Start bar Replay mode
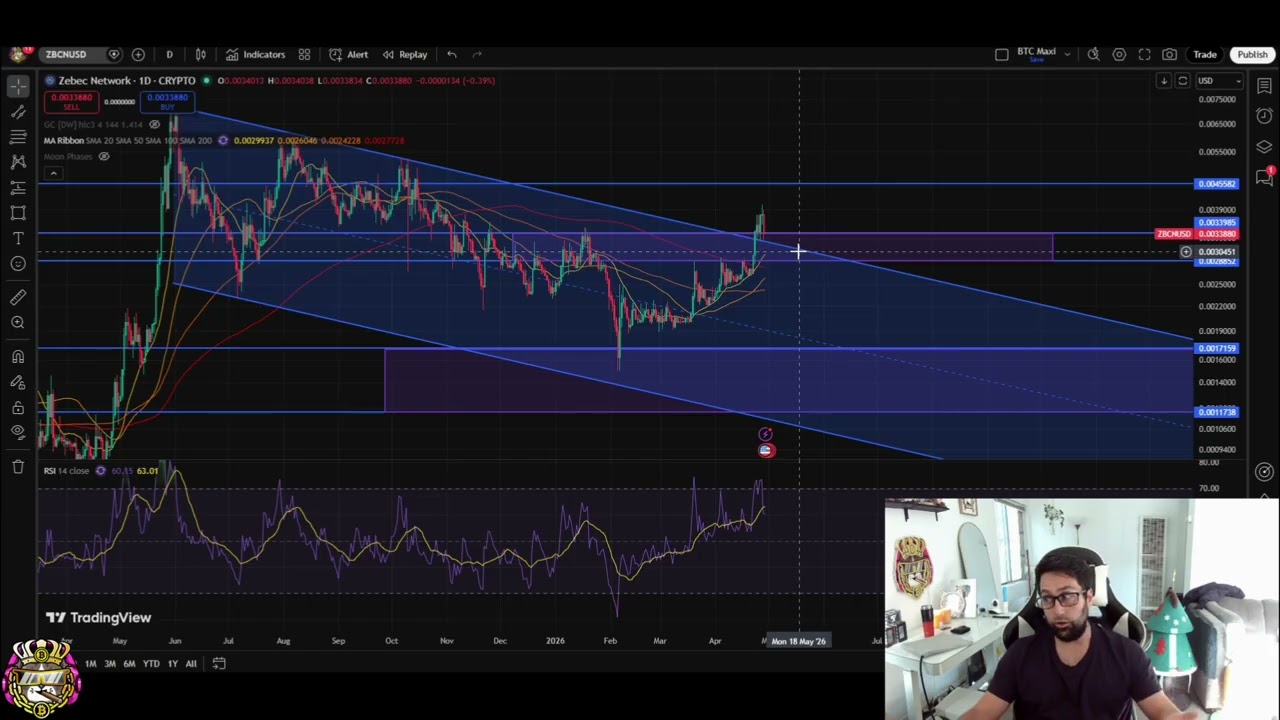This screenshot has width=1280, height=720. click(x=405, y=54)
